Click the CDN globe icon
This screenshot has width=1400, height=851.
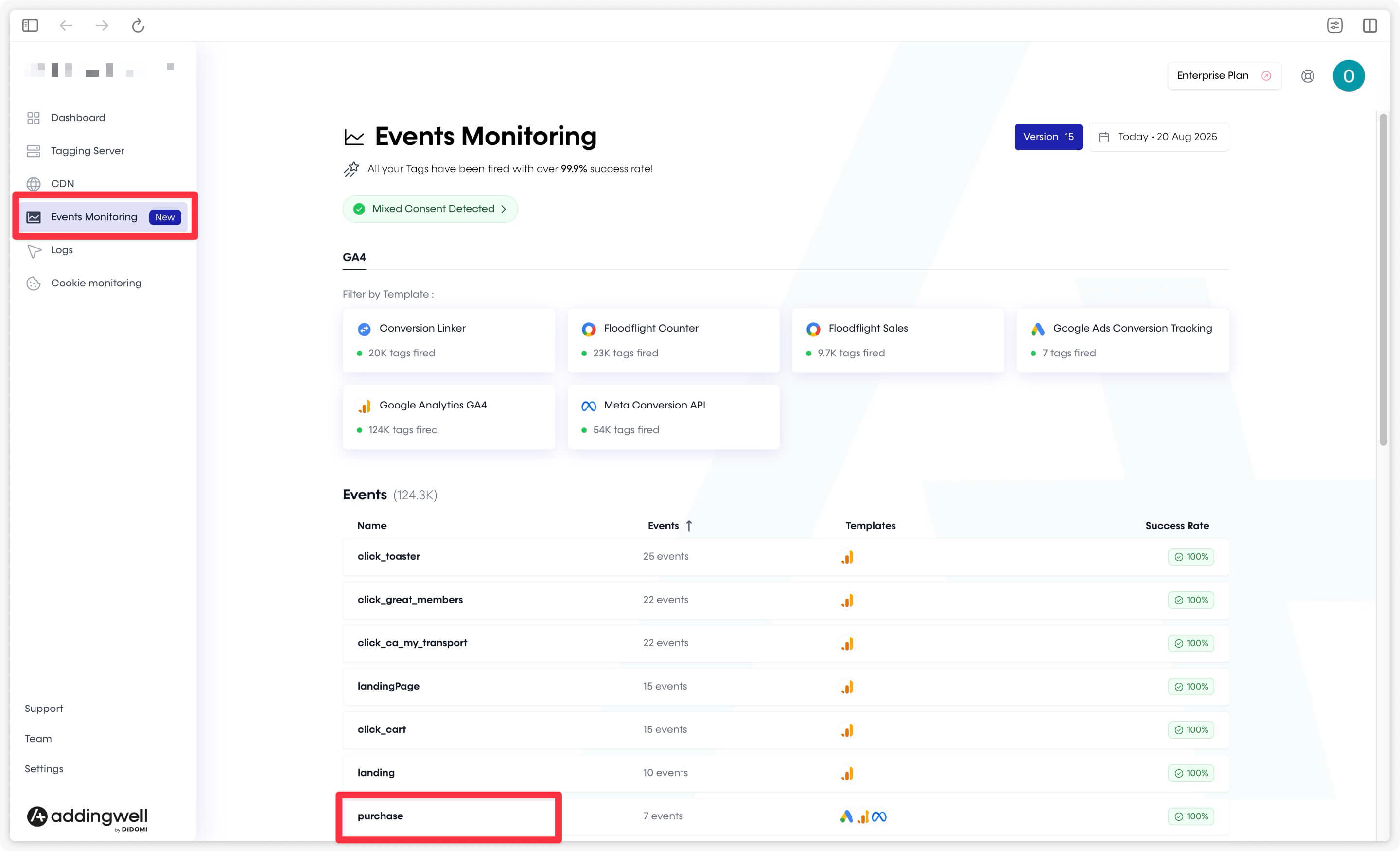click(34, 184)
